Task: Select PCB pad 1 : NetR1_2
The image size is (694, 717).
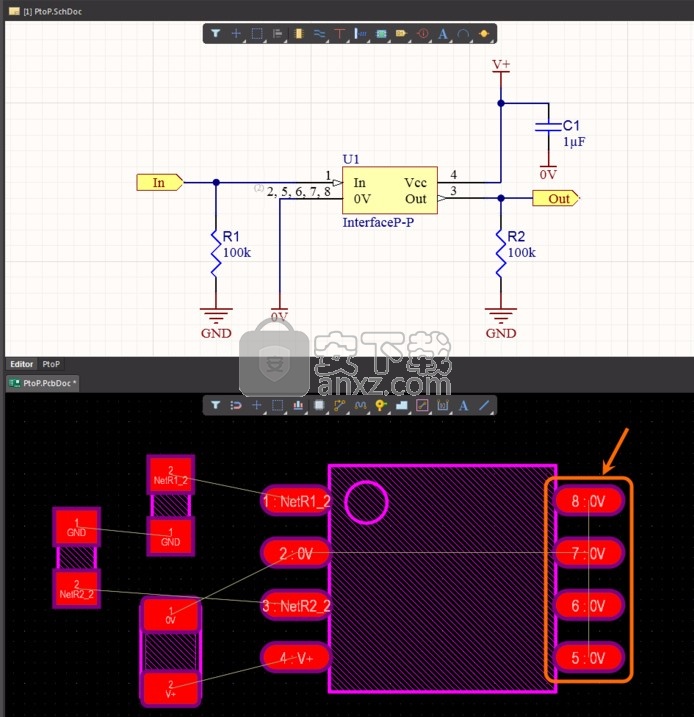Action: click(x=296, y=501)
